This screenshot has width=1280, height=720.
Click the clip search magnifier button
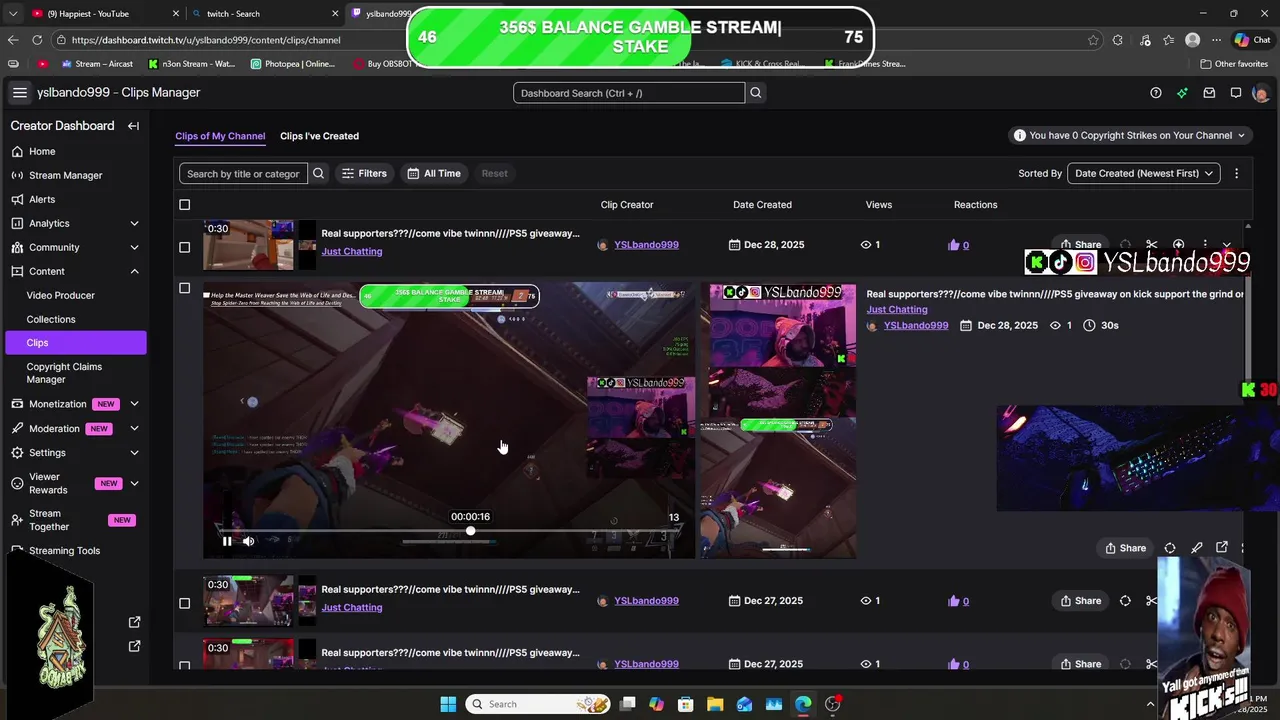coord(319,173)
